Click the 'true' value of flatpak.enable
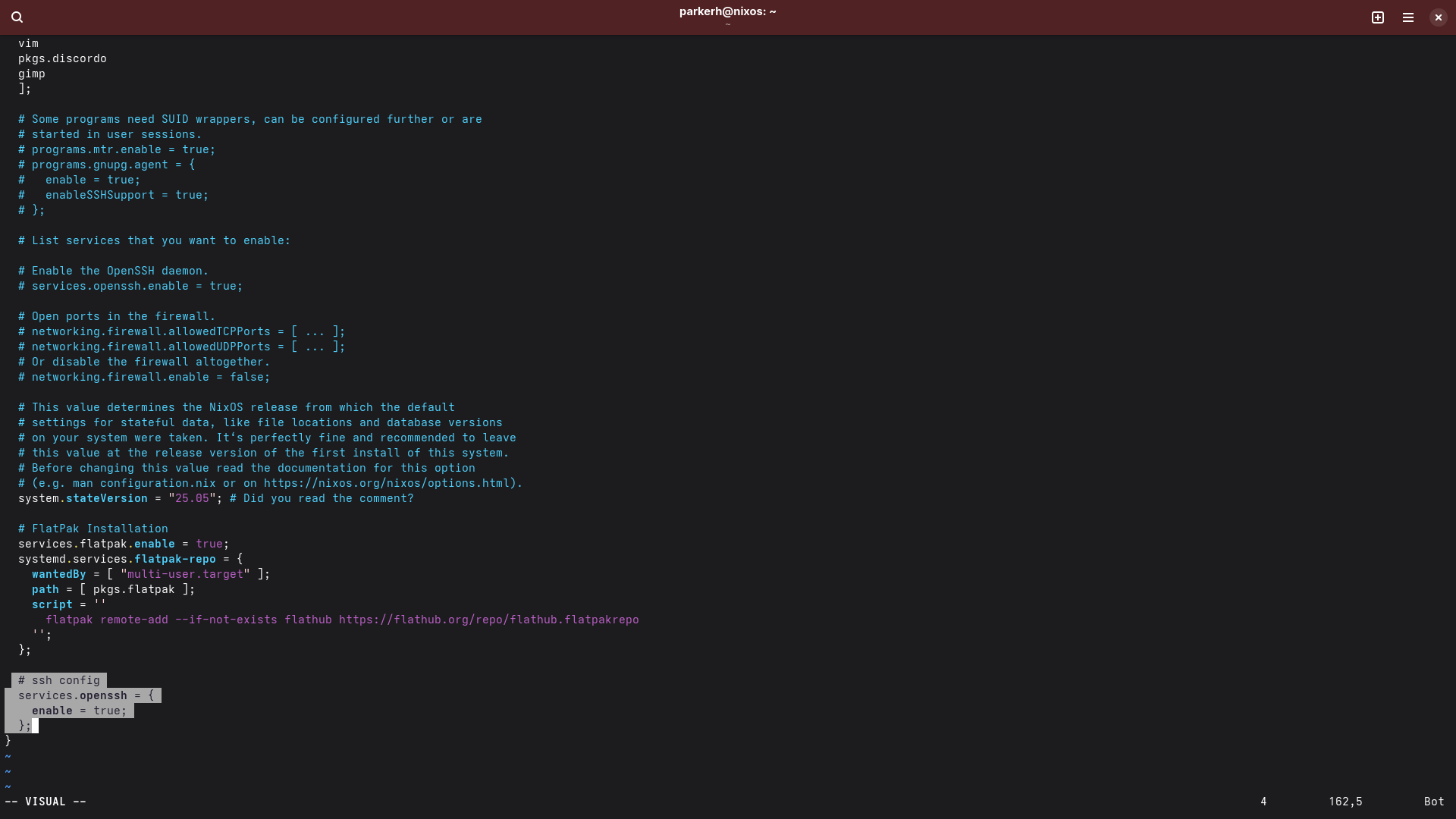This screenshot has width=1456, height=819. point(209,544)
